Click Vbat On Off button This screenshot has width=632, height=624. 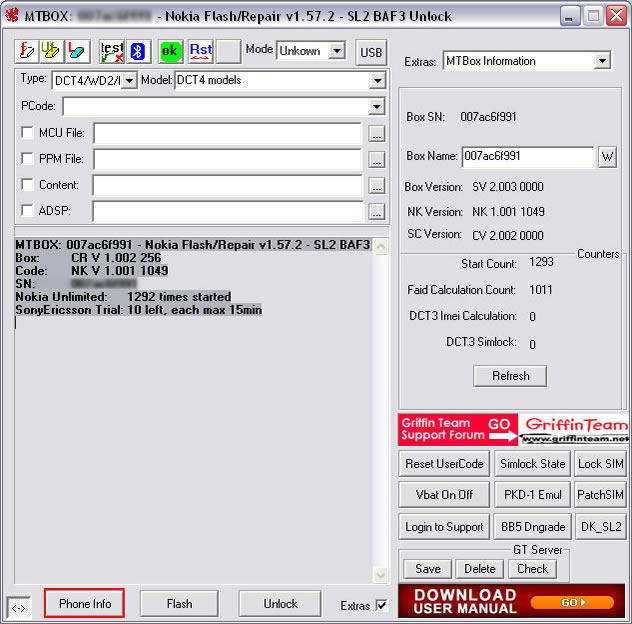pos(444,495)
